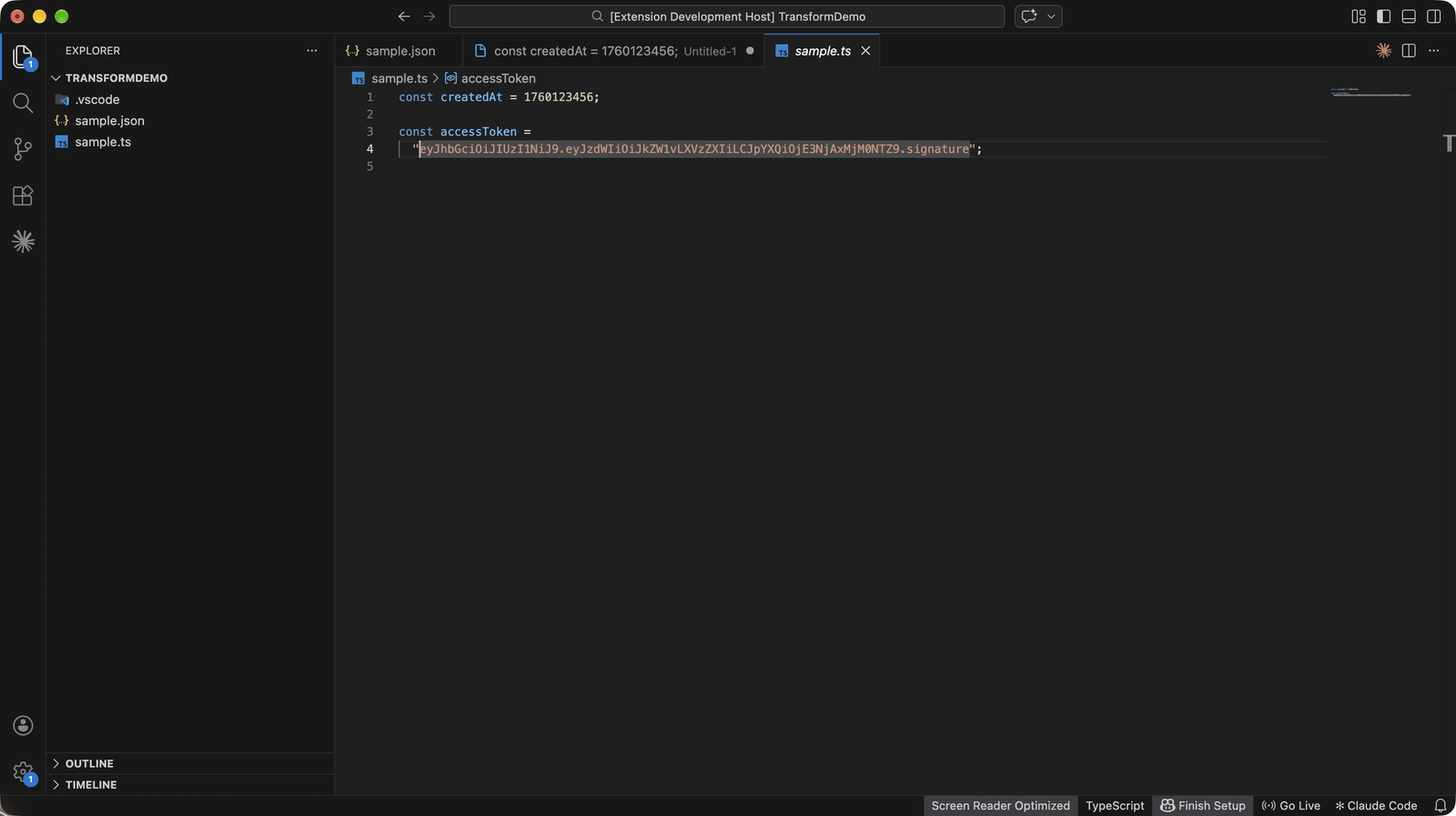Viewport: 1456px width, 816px height.
Task: Open the Accounts menu icon
Action: click(x=23, y=725)
